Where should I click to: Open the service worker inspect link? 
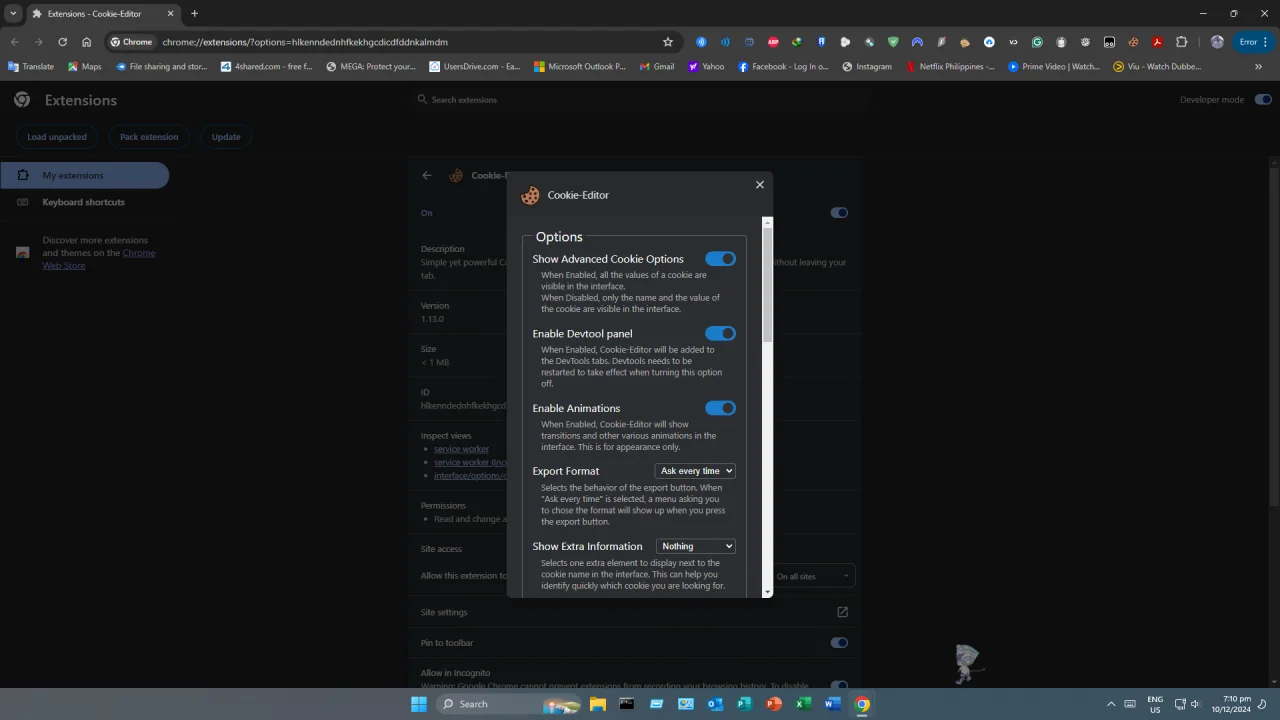pyautogui.click(x=461, y=449)
